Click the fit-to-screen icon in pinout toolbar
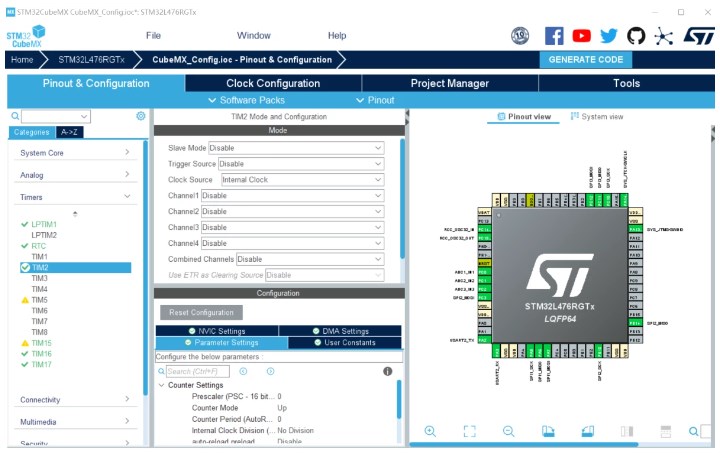This screenshot has height=453, width=720. point(469,431)
